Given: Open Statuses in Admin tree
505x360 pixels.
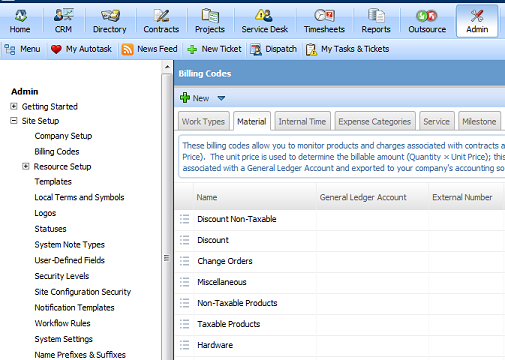Looking at the screenshot, I should (50, 229).
